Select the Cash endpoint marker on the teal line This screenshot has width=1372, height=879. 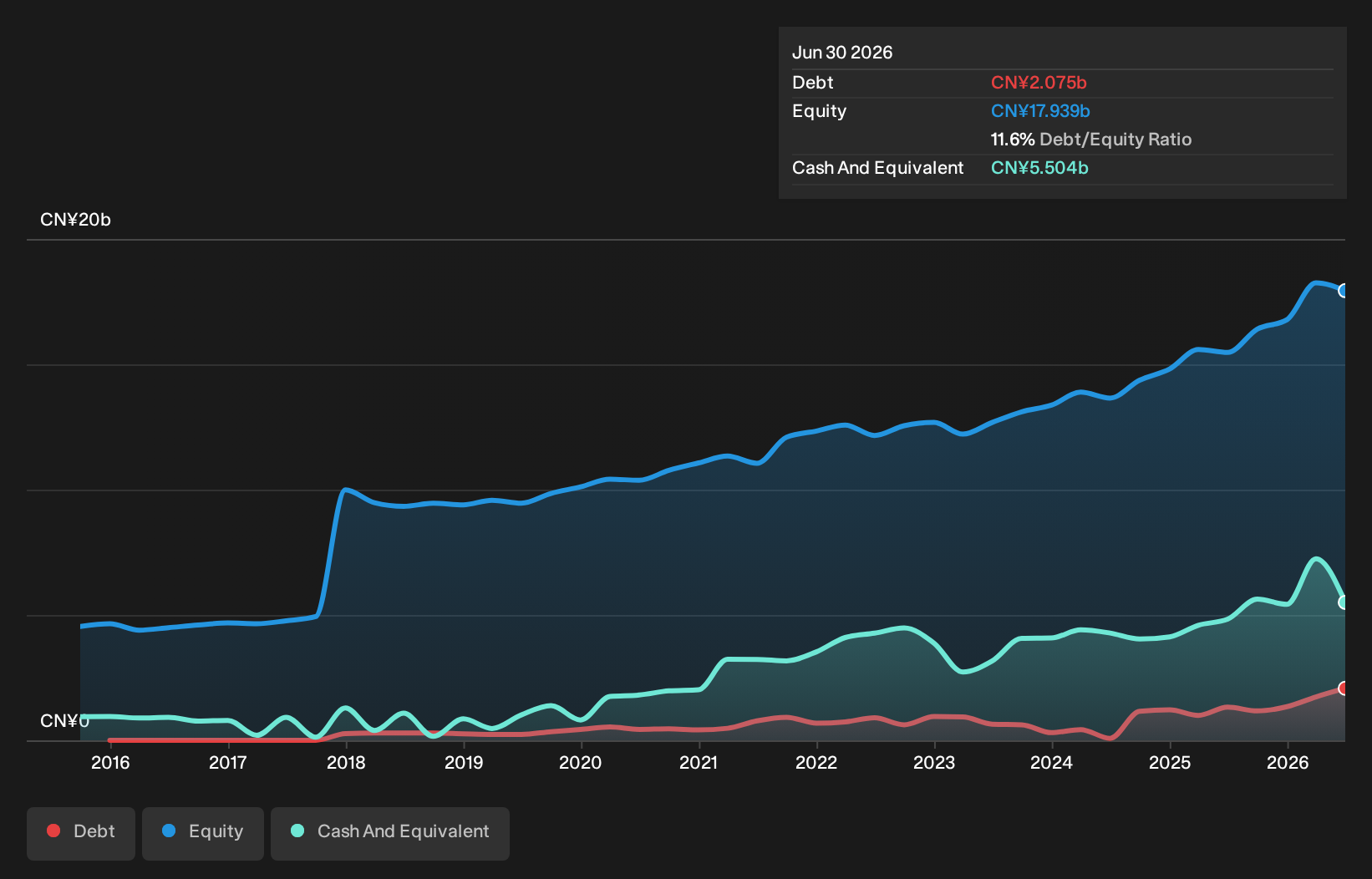tap(1344, 602)
